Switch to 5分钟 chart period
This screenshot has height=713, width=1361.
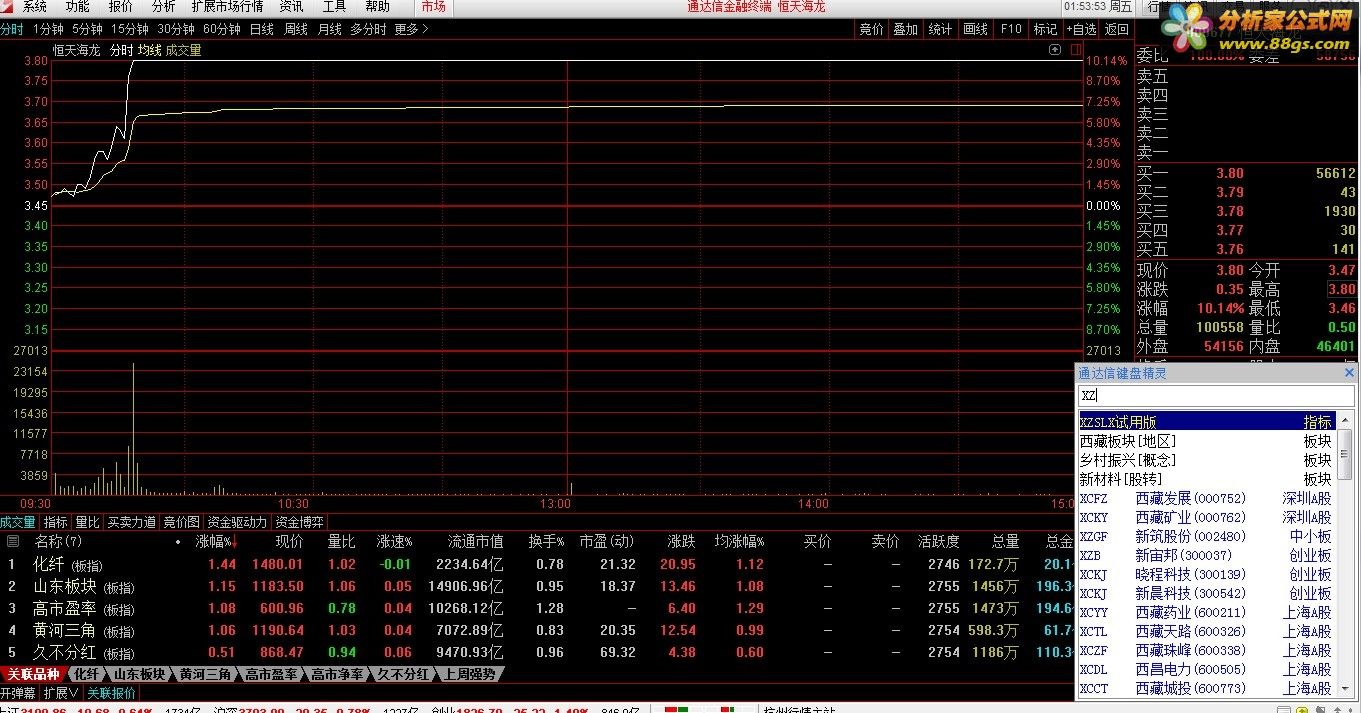click(x=87, y=29)
